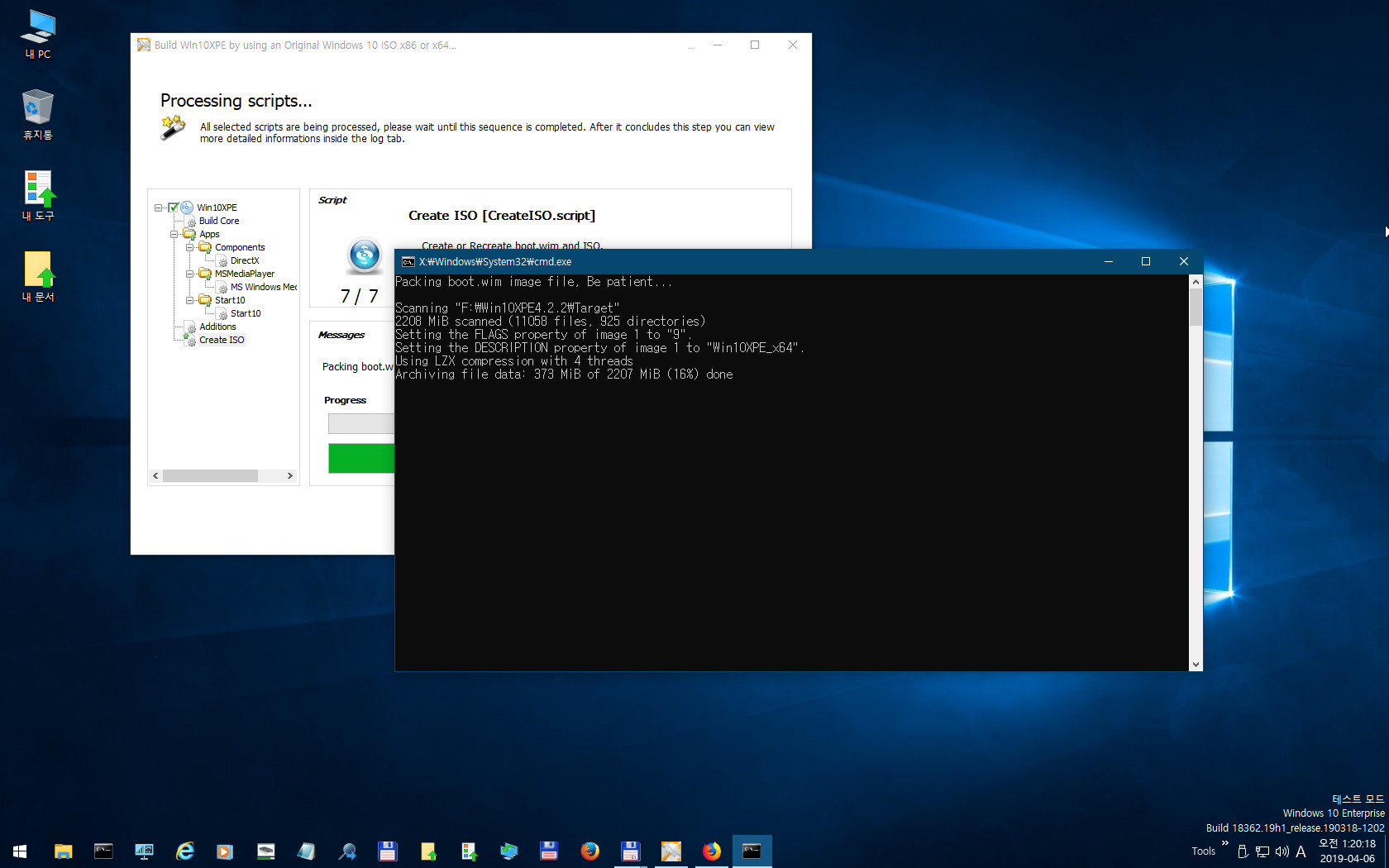Screen dimensions: 1389x868
Task: Switch to the active cmd taskbar button
Action: tap(752, 851)
